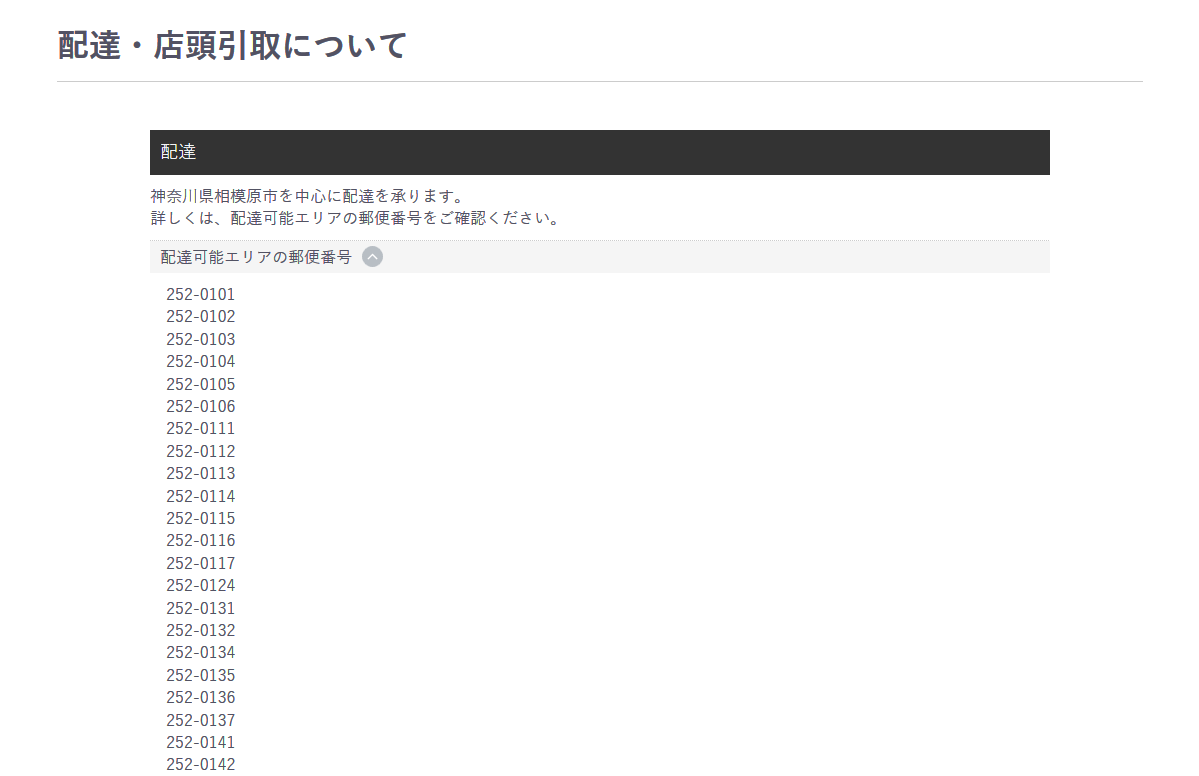
Task: Select postal code 252-0113
Action: (x=200, y=473)
